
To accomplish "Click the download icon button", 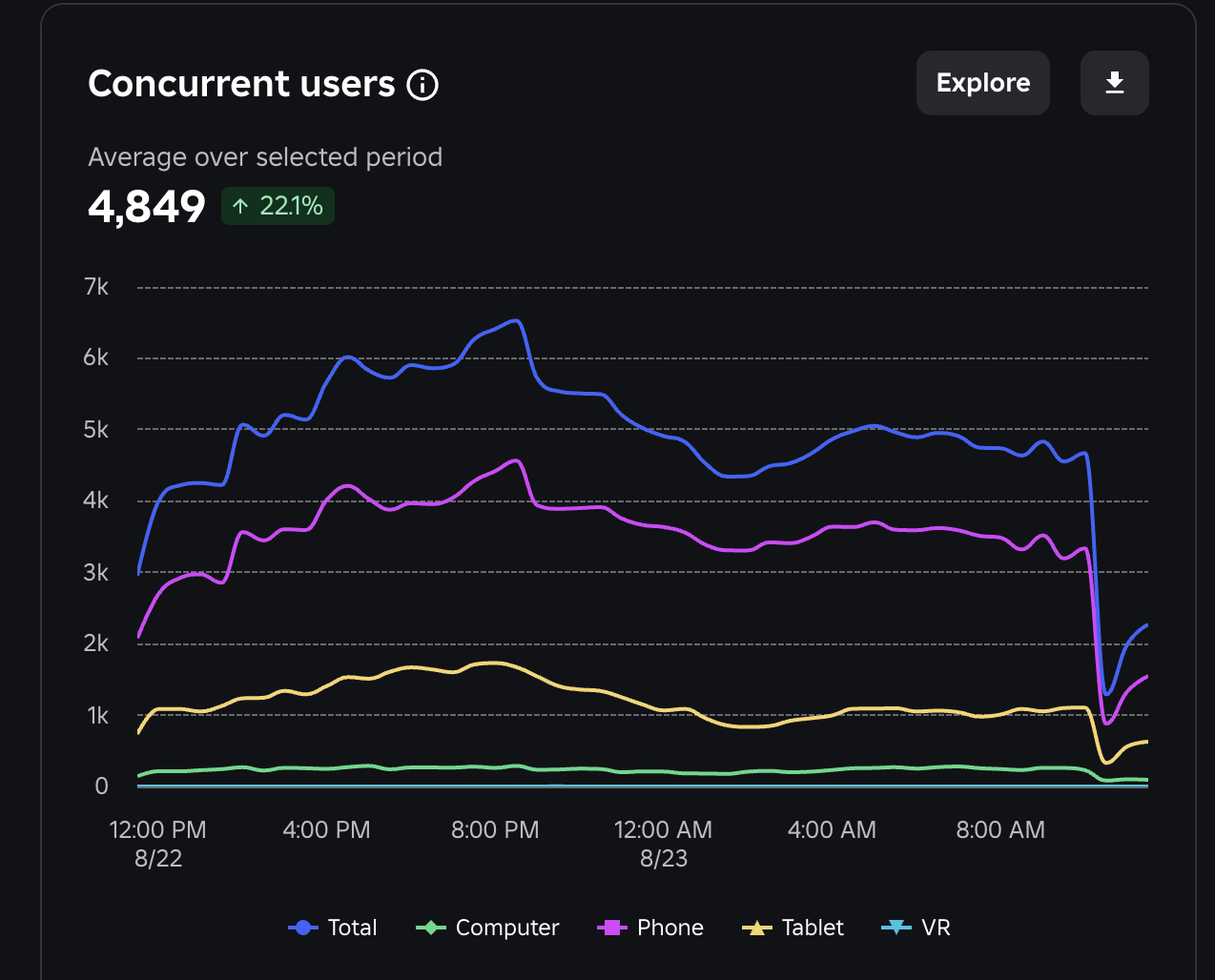I will click(1114, 83).
